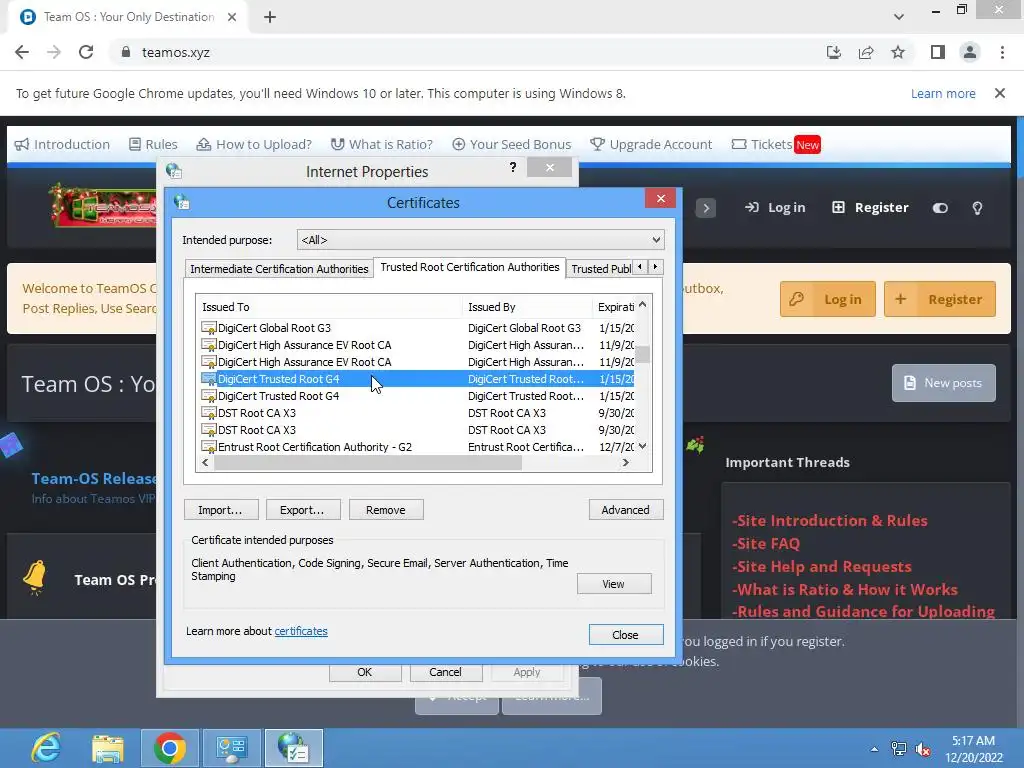Open File Explorer from taskbar
Image resolution: width=1024 pixels, height=768 pixels.
(x=108, y=748)
